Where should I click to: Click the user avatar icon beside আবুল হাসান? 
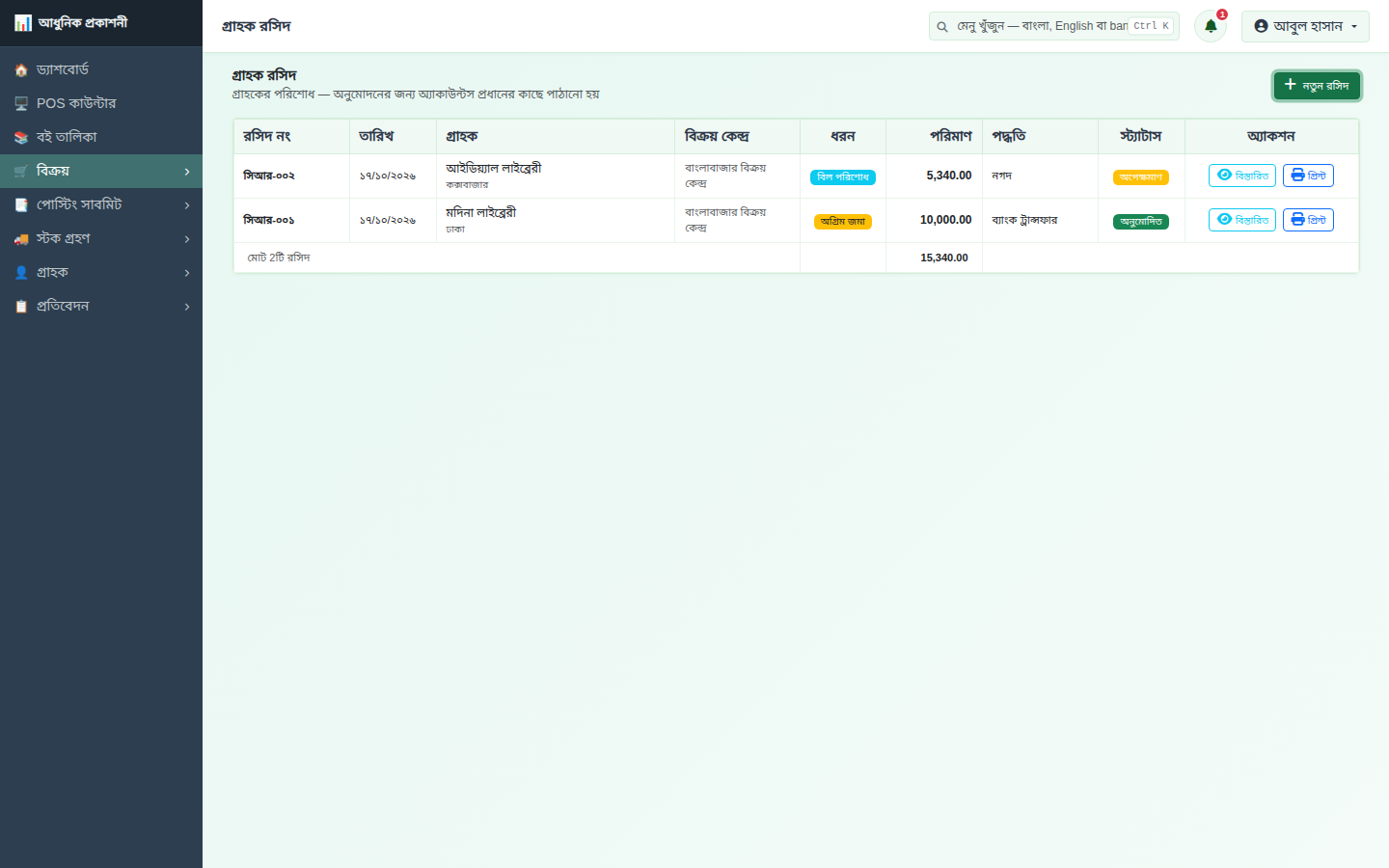(x=1261, y=26)
